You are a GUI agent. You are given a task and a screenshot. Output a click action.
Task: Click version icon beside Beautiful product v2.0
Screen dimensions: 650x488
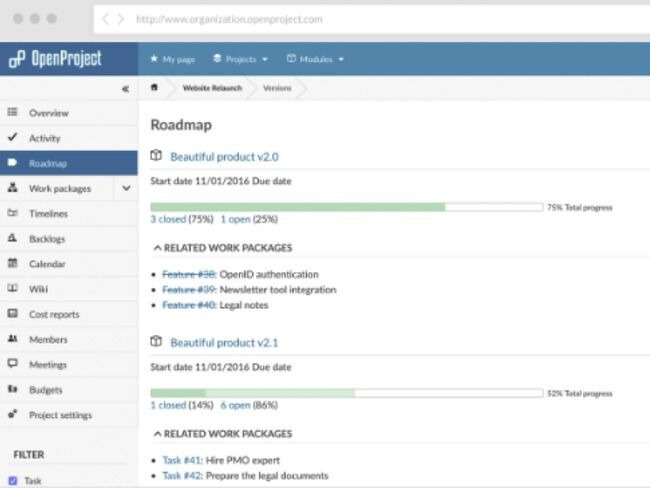(156, 155)
